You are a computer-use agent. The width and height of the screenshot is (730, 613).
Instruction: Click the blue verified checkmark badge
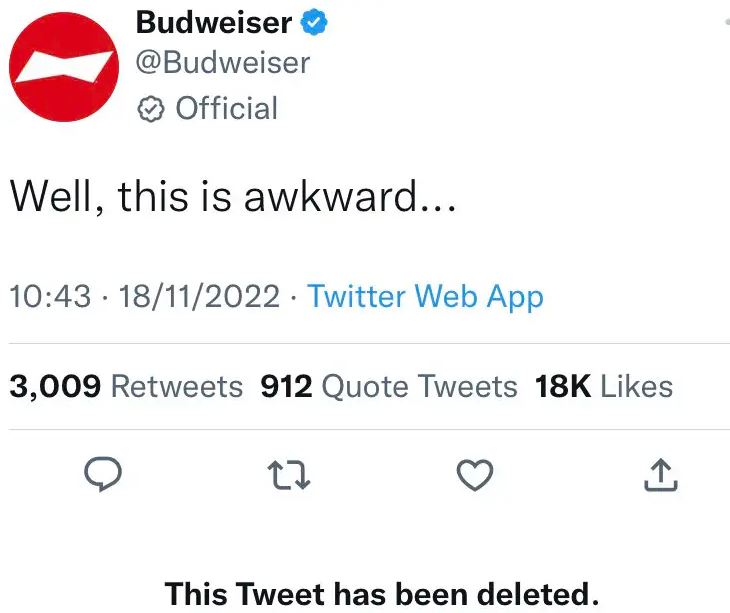[x=314, y=21]
